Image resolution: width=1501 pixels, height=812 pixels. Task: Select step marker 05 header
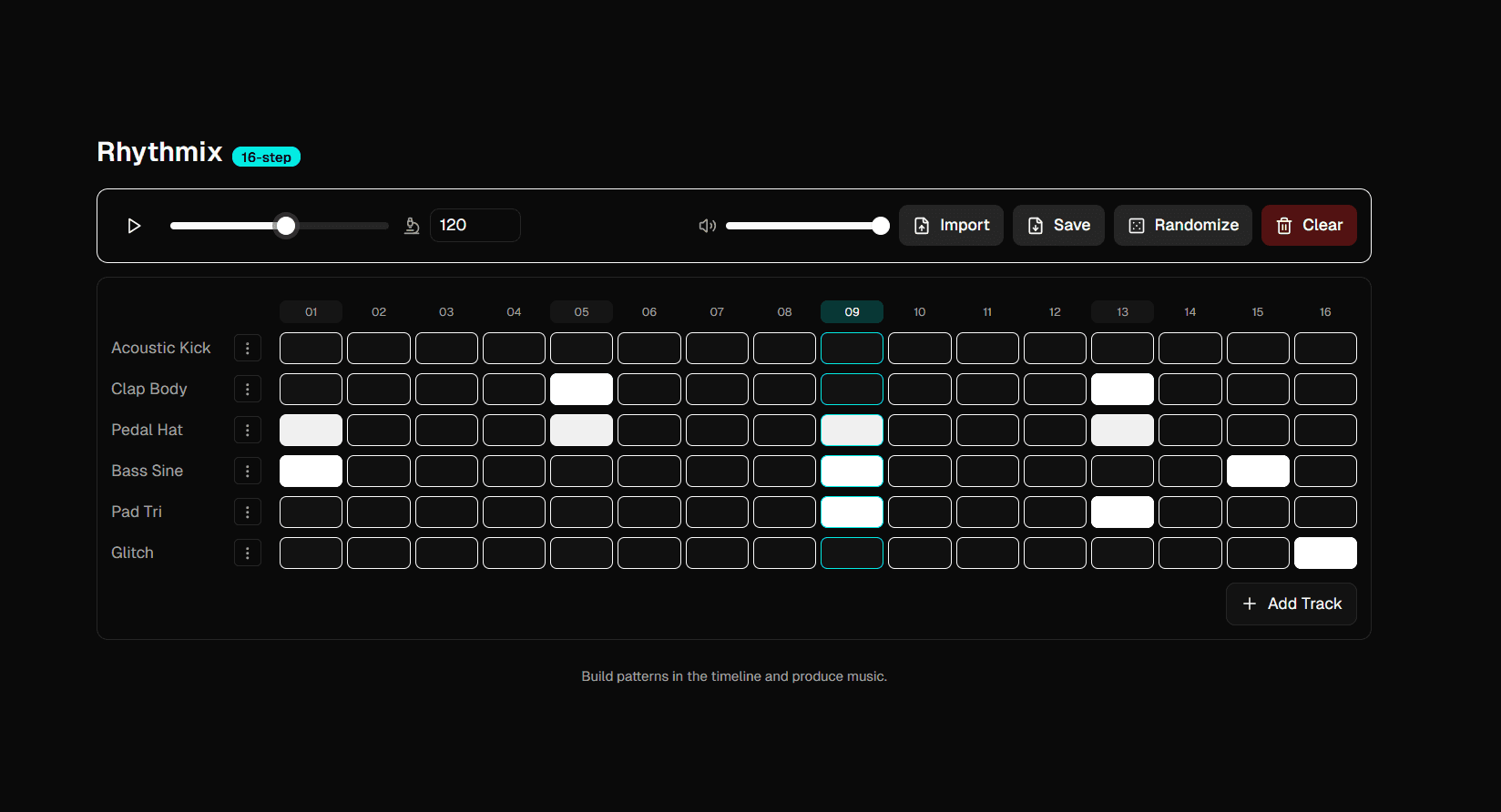[x=581, y=311]
